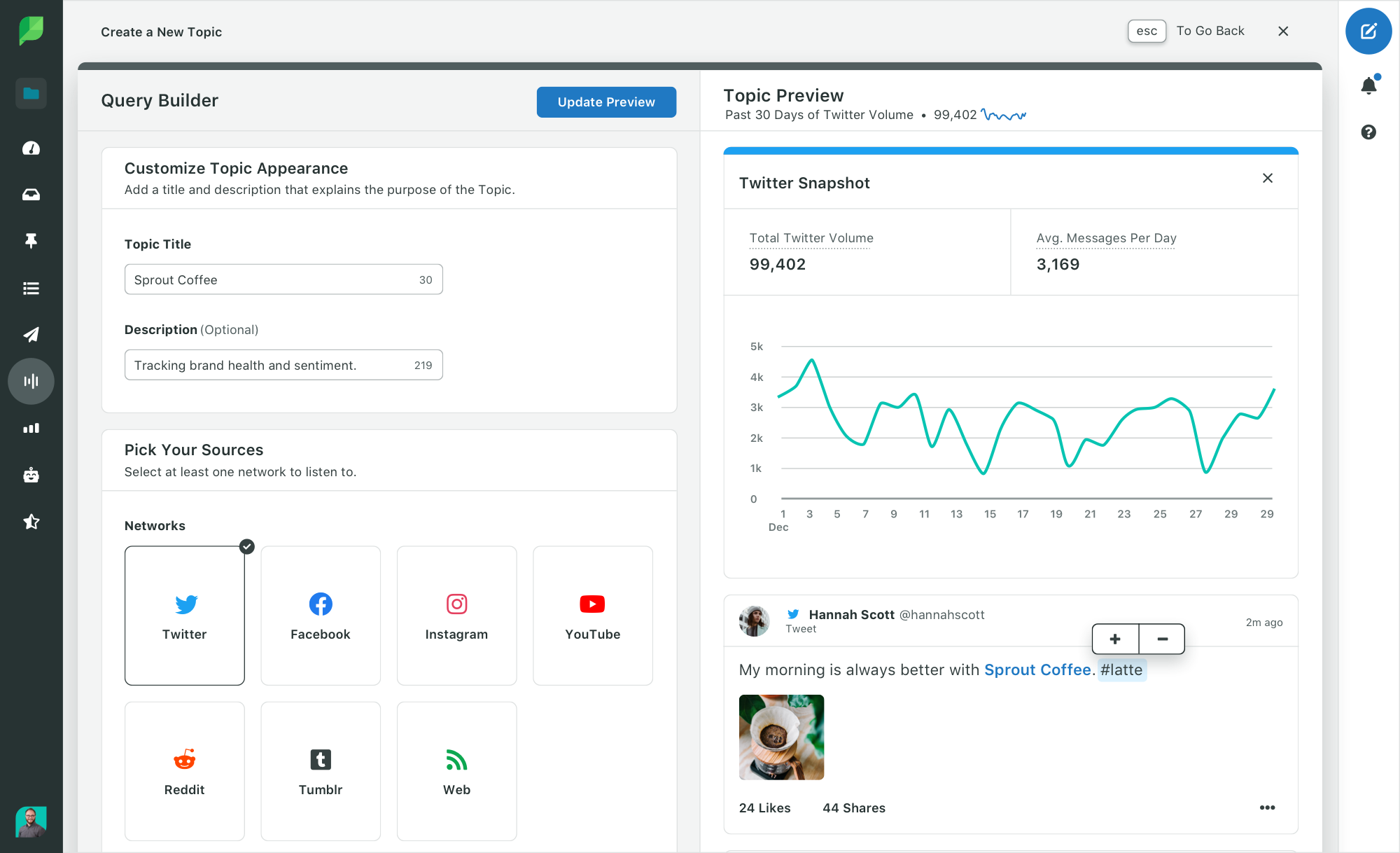Image resolution: width=1400 pixels, height=853 pixels.
Task: Click the Publishing send icon
Action: [31, 334]
